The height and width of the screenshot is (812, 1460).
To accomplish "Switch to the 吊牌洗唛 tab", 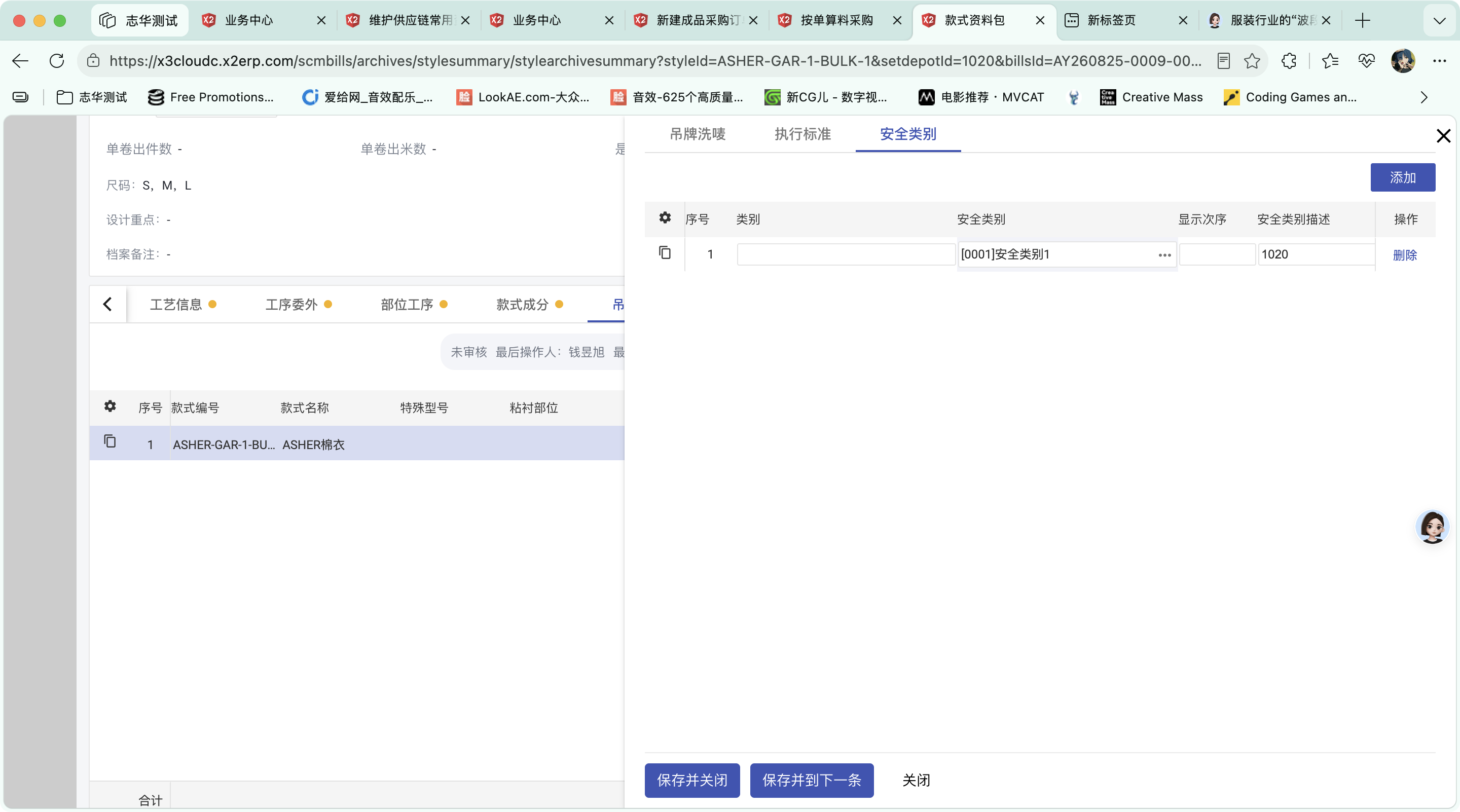I will click(698, 134).
